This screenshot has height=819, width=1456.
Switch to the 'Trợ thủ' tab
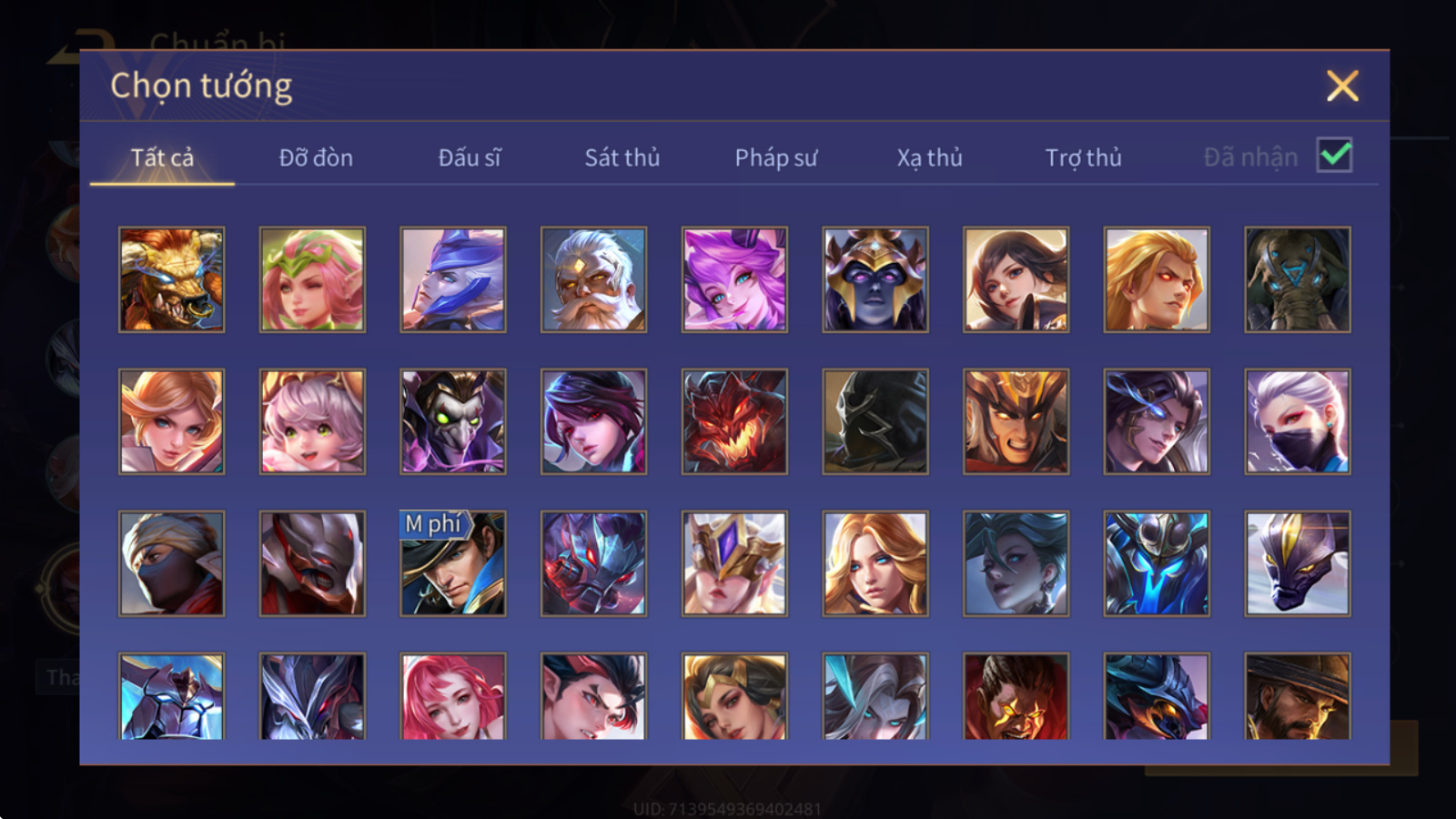1083,157
